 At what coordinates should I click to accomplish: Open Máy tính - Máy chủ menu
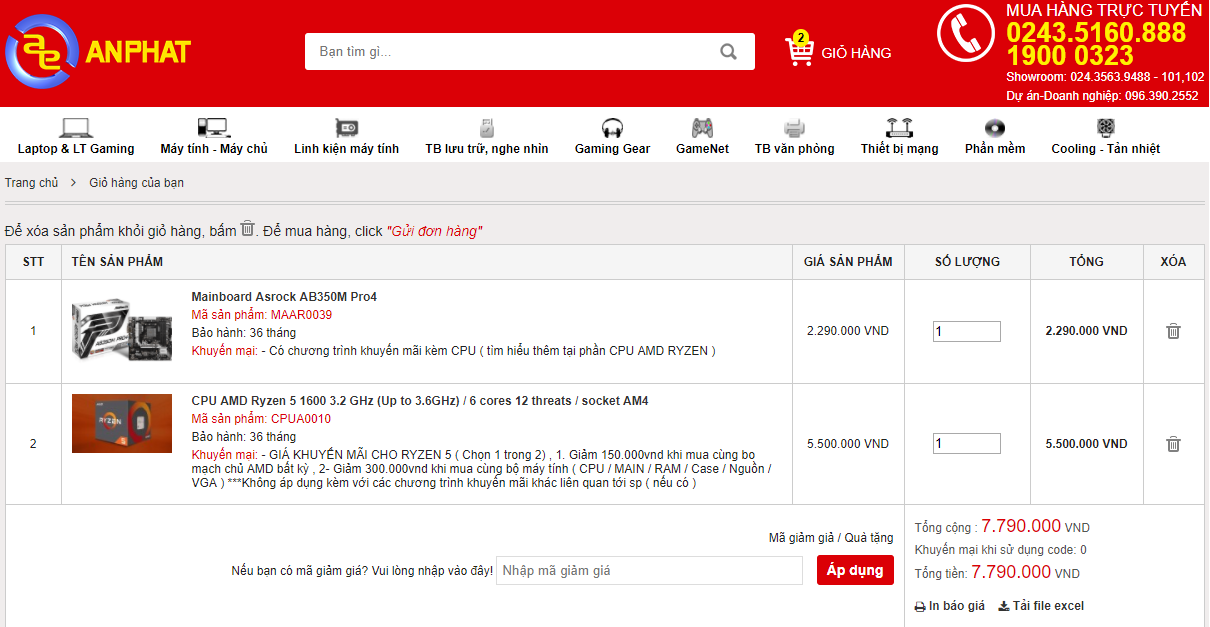[x=214, y=149]
